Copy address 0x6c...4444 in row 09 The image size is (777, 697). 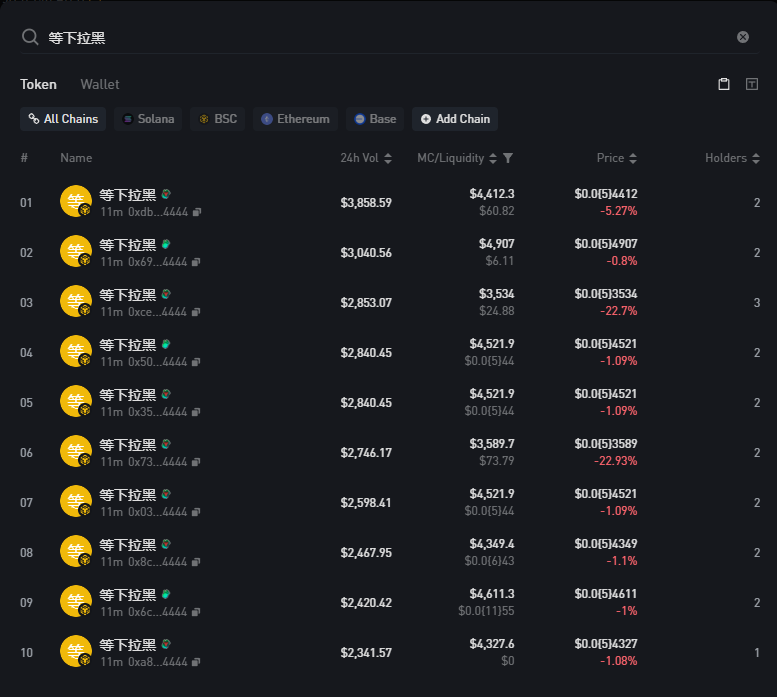tap(196, 612)
